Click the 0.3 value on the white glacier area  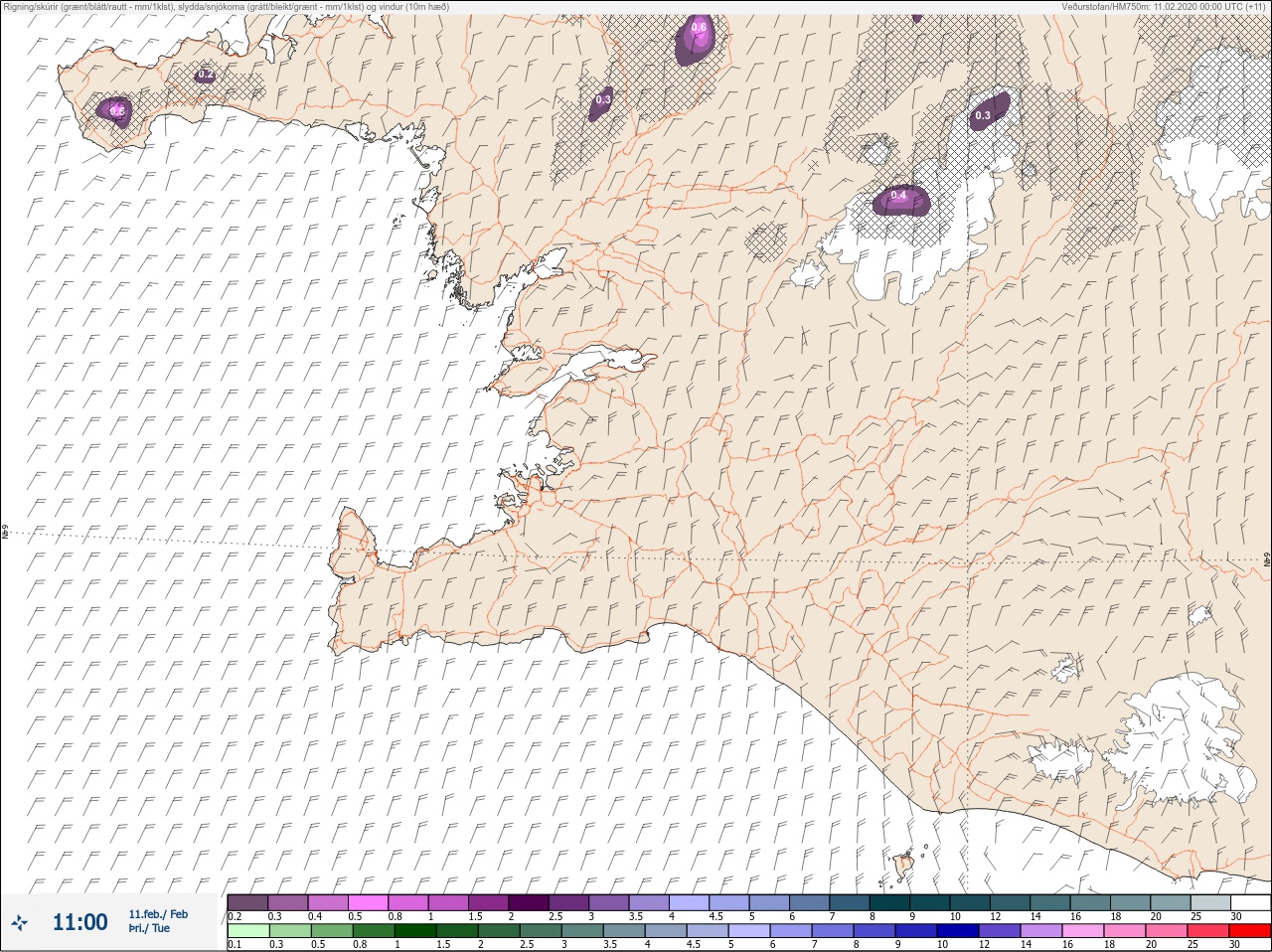pyautogui.click(x=983, y=115)
